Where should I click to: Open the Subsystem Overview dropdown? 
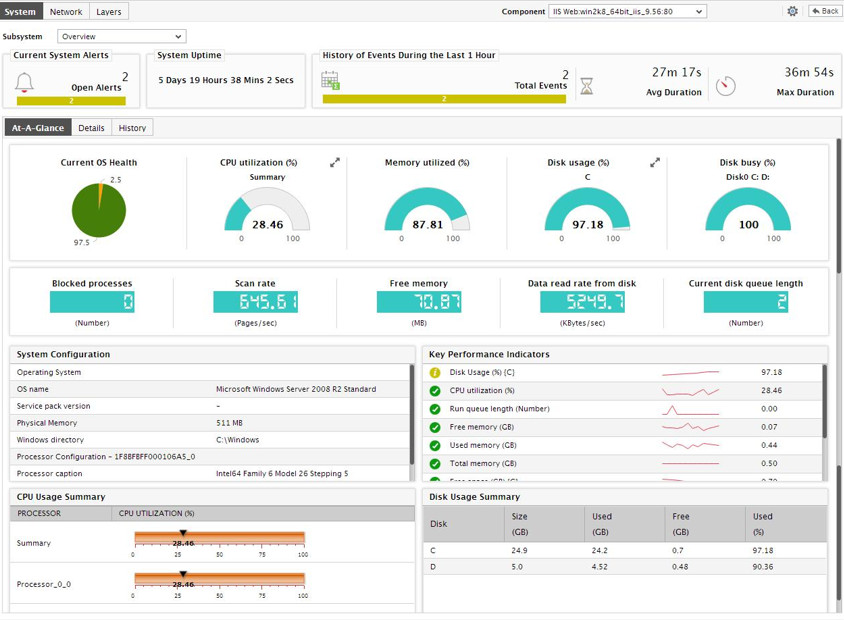point(121,36)
